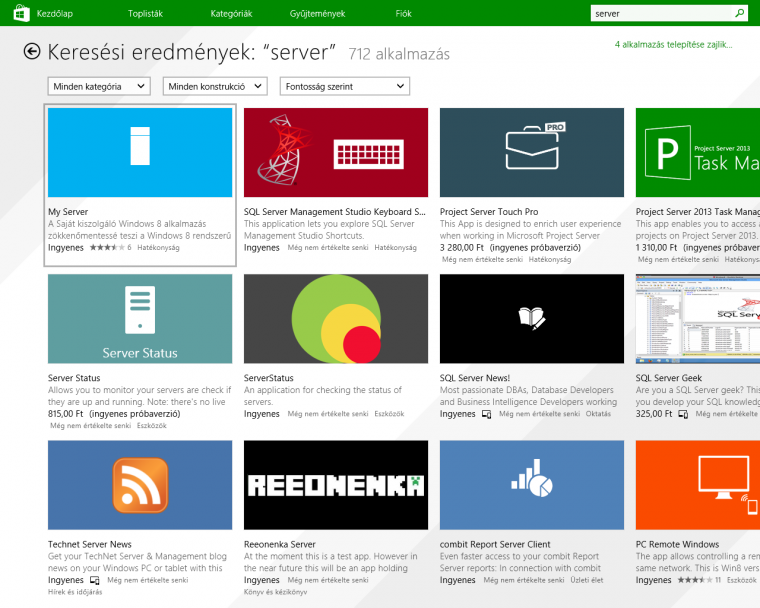The image size is (760, 608).
Task: Open PC Remote Windows orange tile
Action: coord(698,485)
